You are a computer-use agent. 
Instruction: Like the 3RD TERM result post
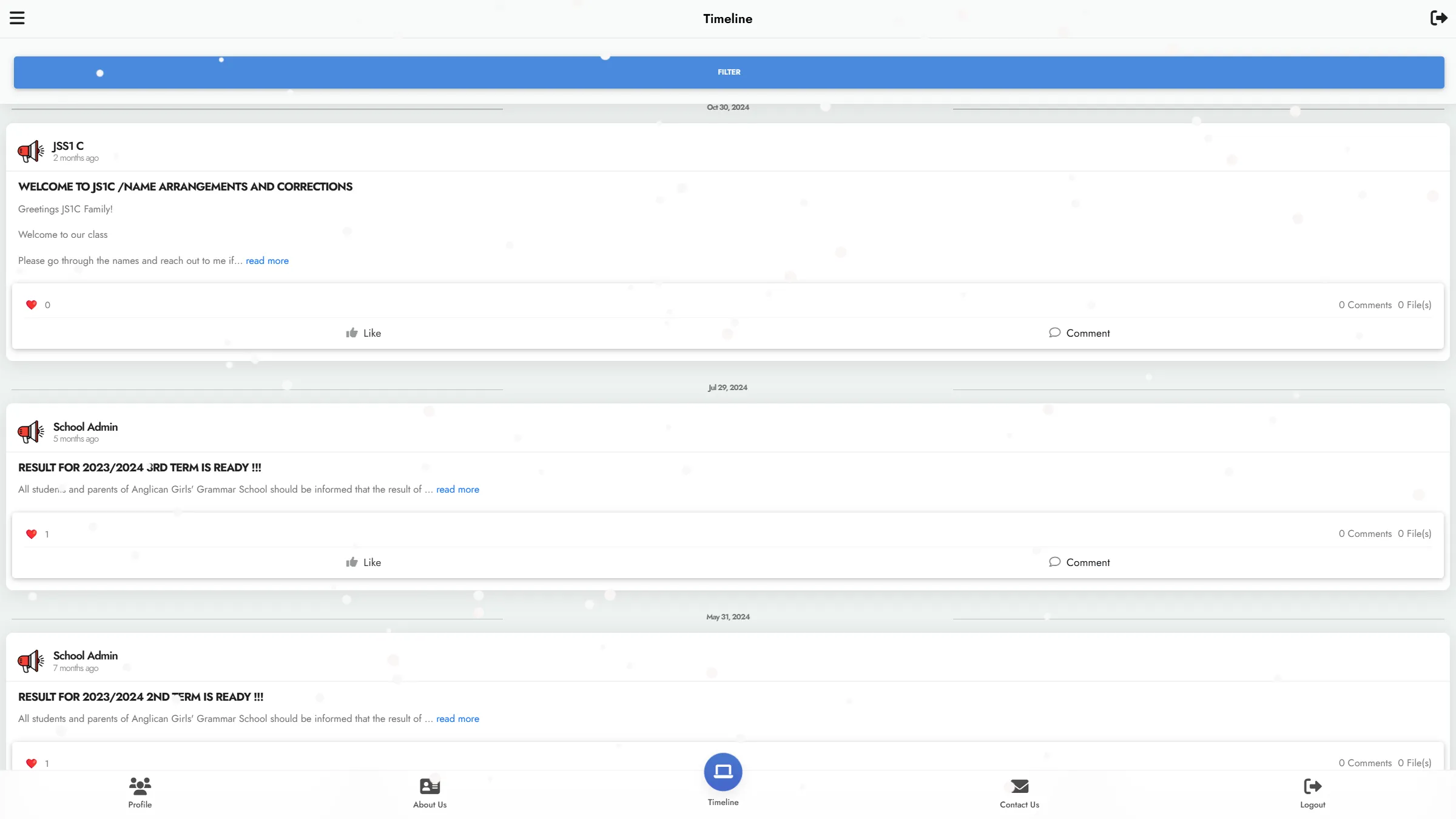[363, 562]
